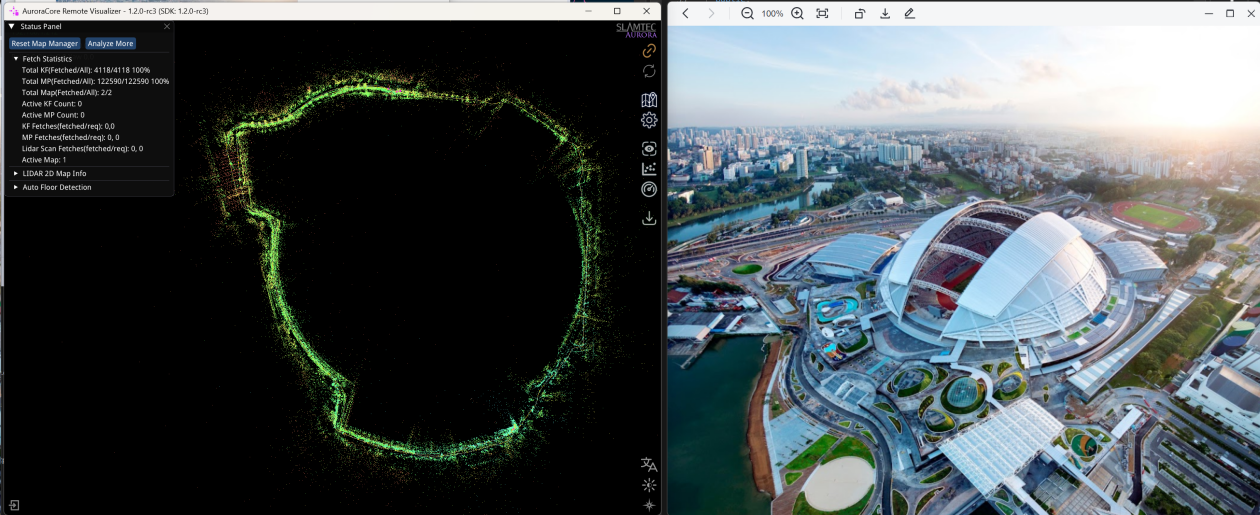Zoom in on the photo viewer image
Image resolution: width=1260 pixels, height=515 pixels.
[797, 13]
